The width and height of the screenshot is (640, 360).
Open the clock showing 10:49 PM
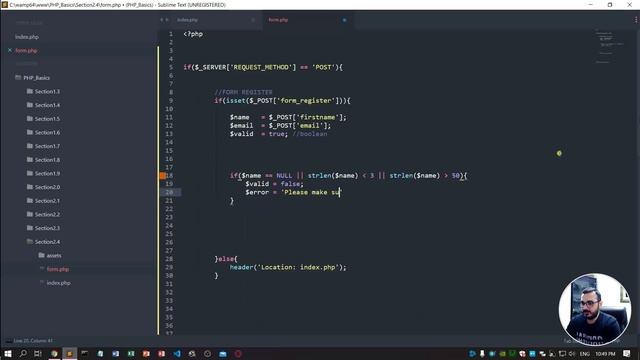pos(605,353)
